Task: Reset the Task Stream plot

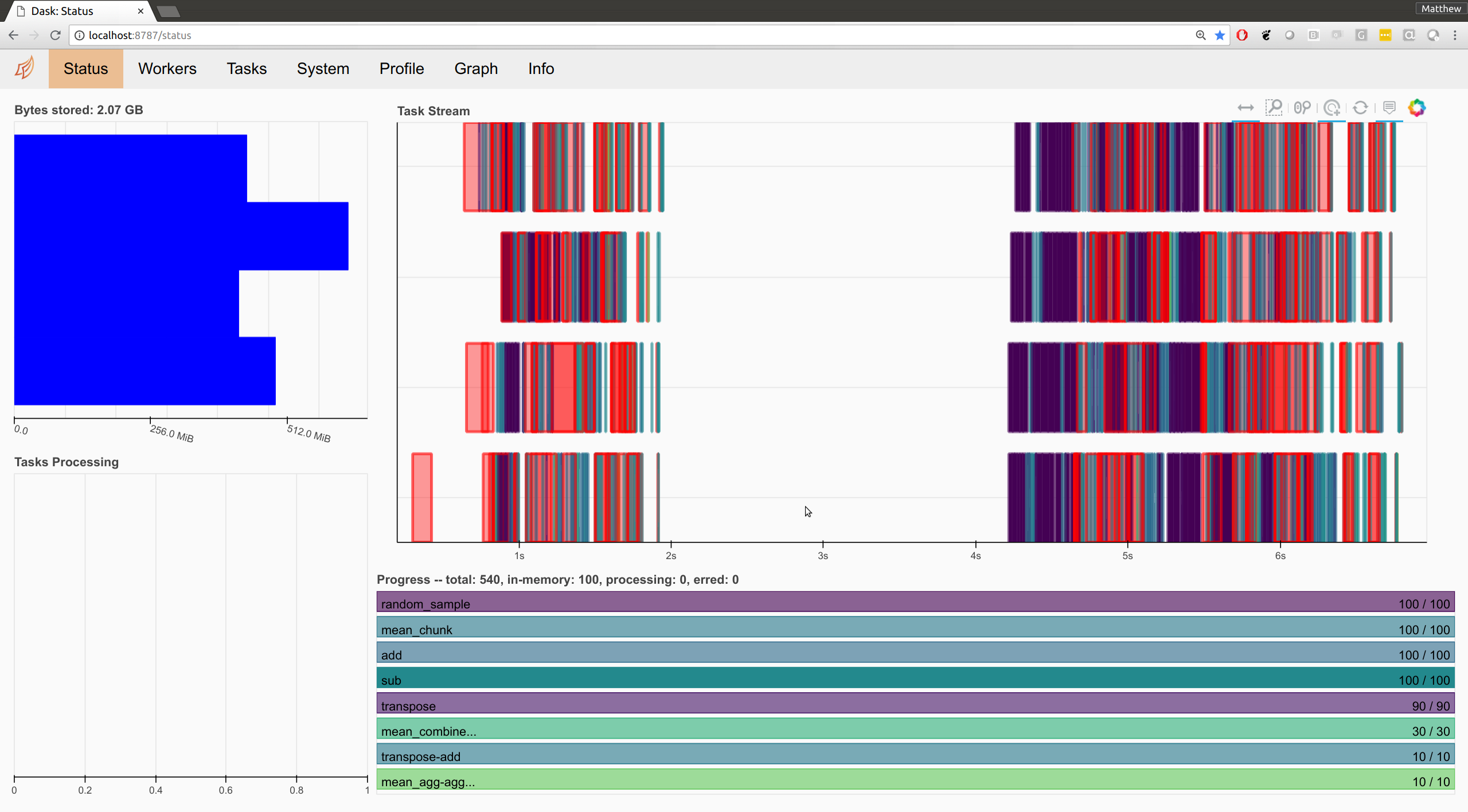Action: [1360, 108]
